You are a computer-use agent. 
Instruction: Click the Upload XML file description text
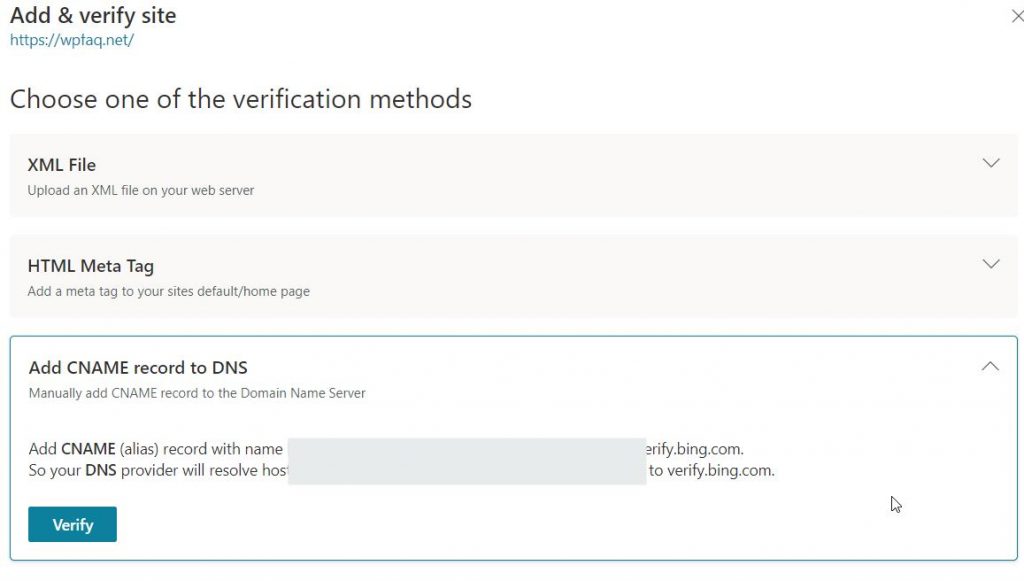138,188
